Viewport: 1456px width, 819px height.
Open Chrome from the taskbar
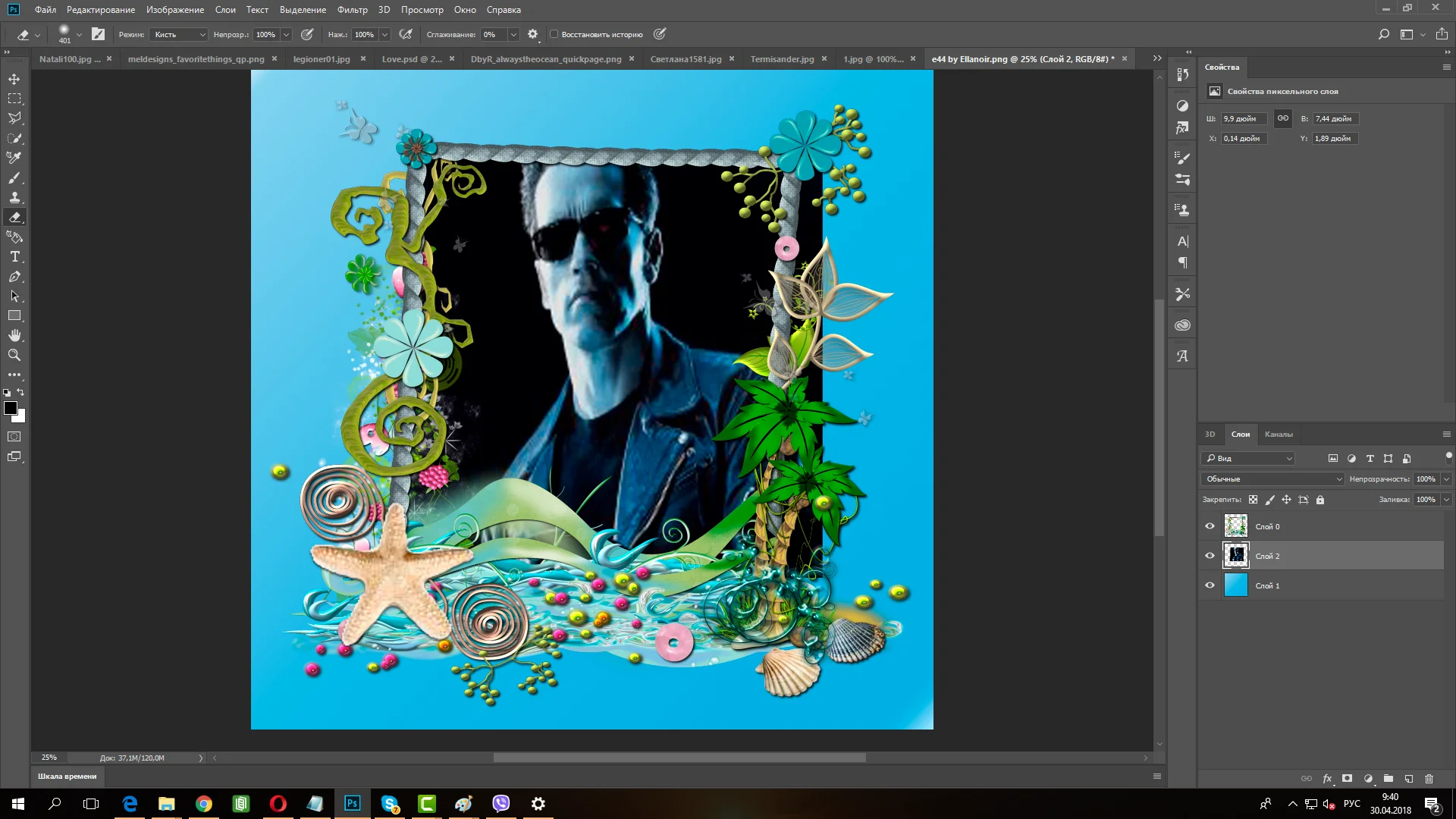204,804
